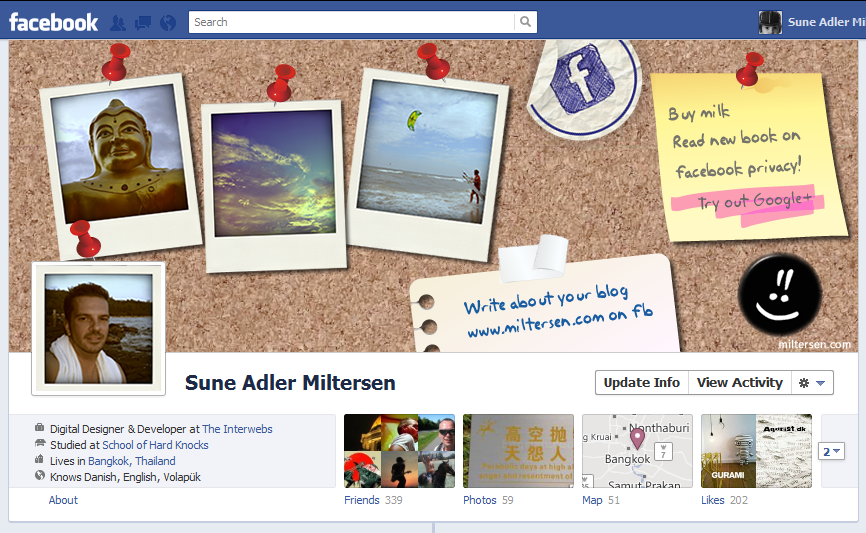Open The Interwebs workplace link

(x=237, y=429)
